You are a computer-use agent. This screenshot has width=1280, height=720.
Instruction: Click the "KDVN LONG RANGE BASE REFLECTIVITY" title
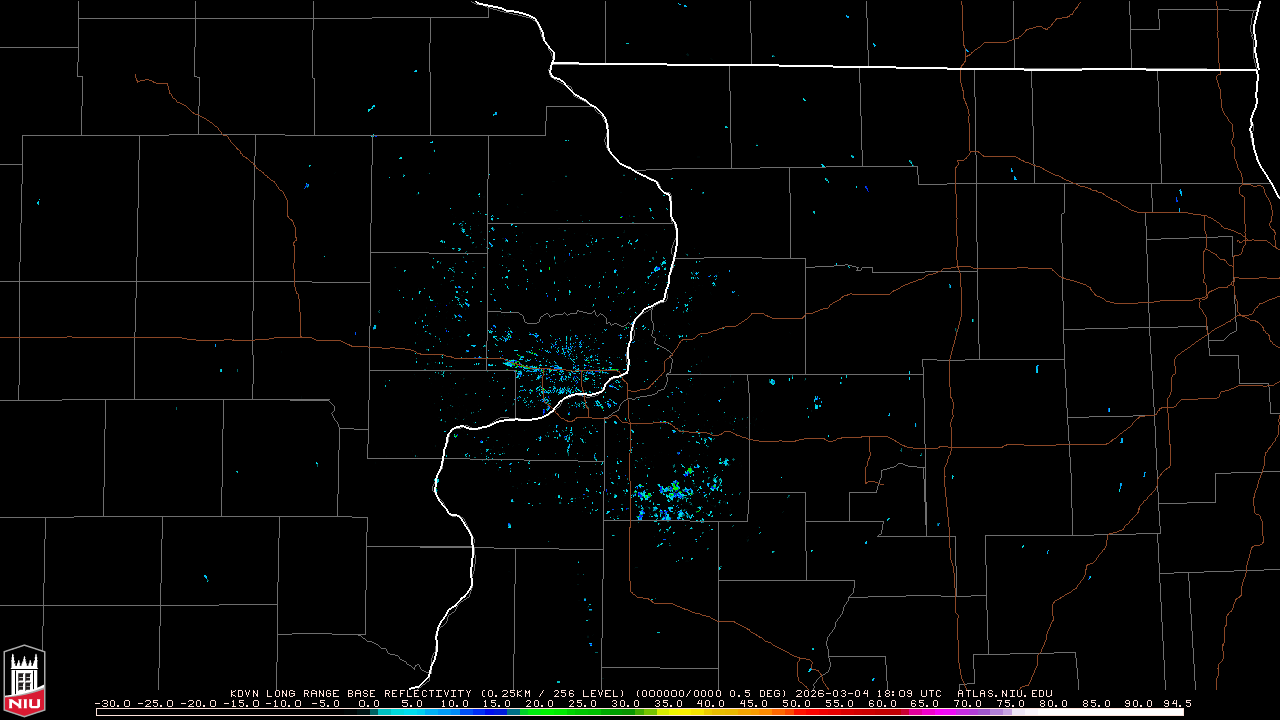pyautogui.click(x=351, y=693)
